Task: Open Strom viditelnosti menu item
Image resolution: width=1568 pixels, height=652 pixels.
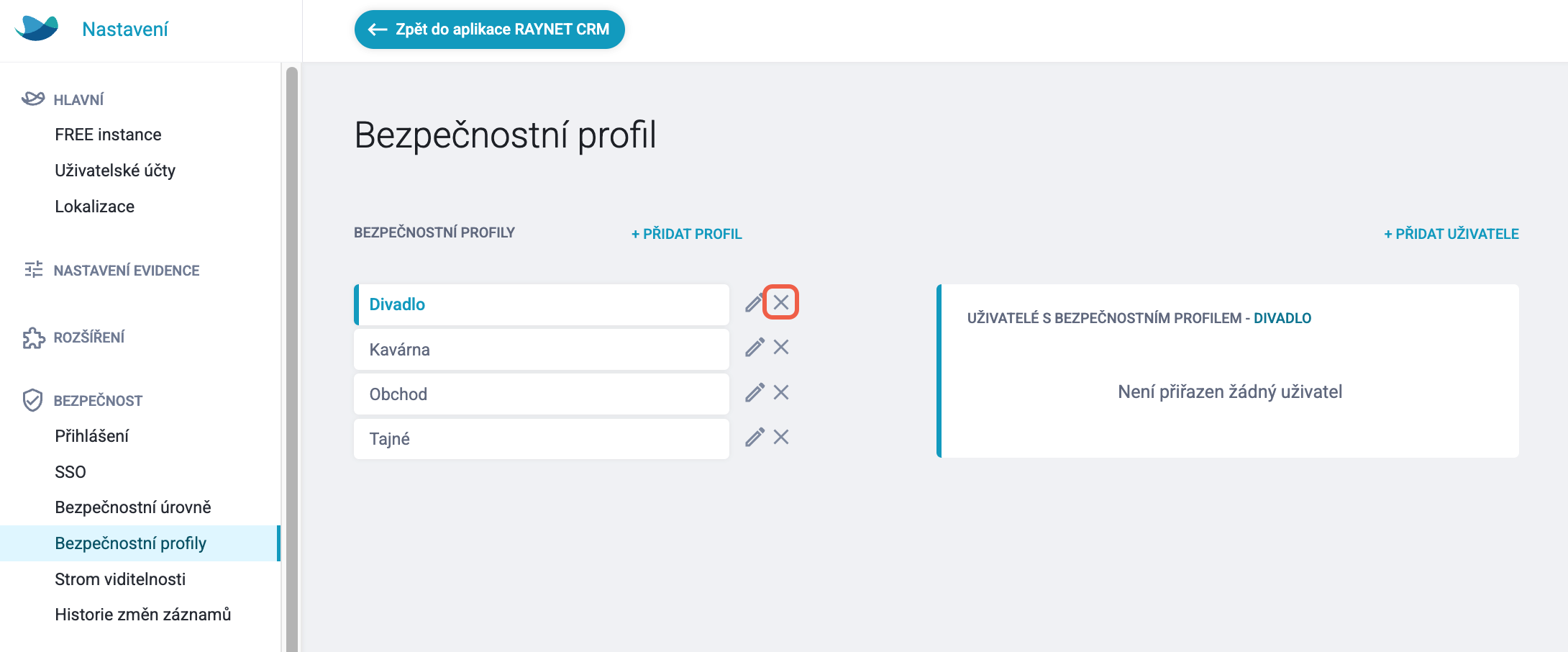Action: tap(120, 579)
